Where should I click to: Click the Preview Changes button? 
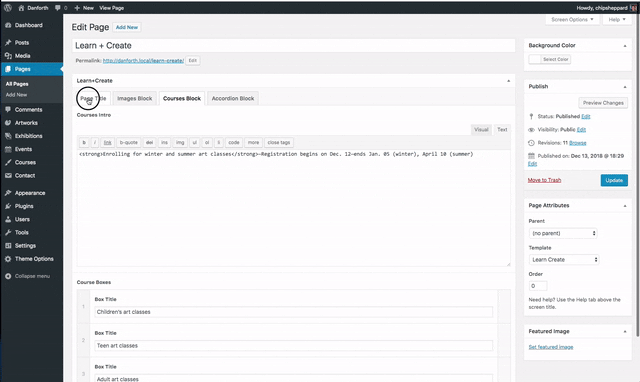tap(603, 103)
